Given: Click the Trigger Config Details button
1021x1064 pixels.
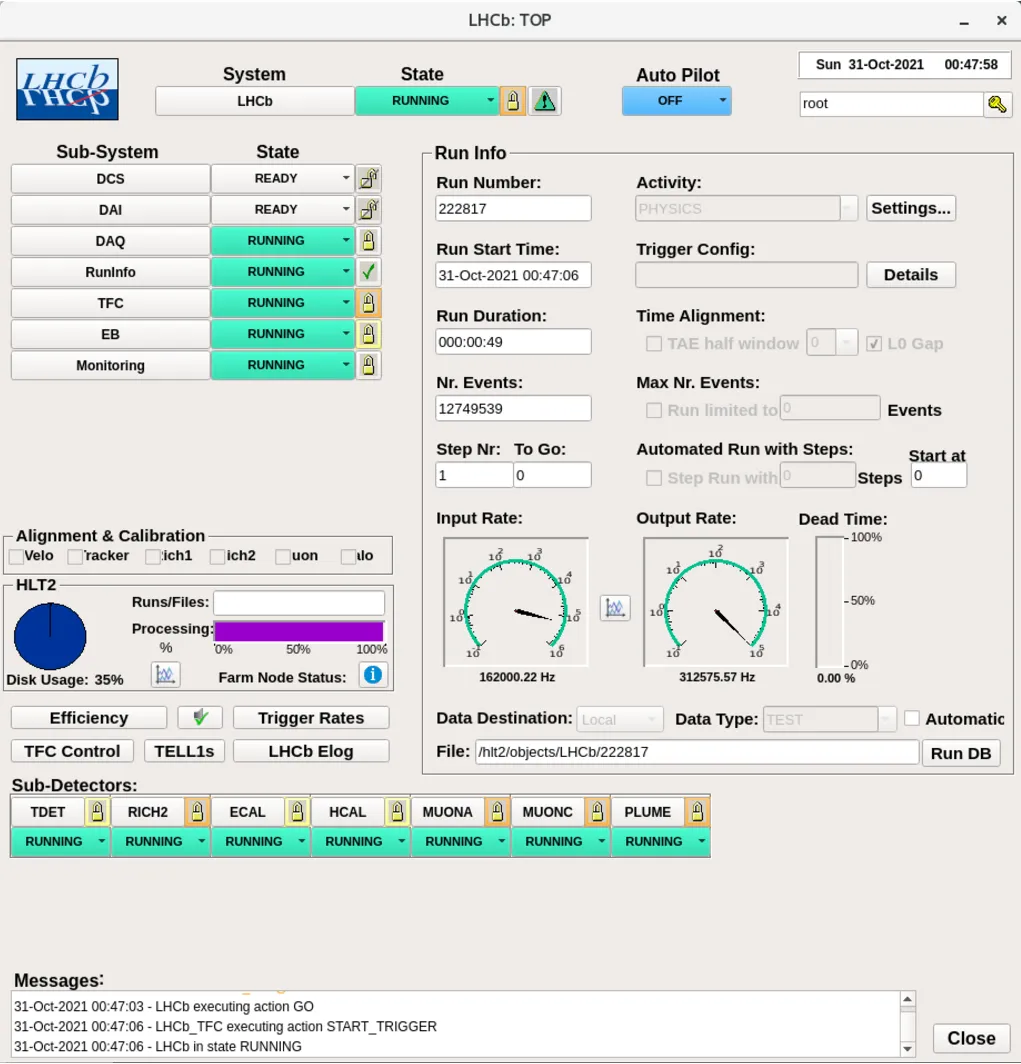Looking at the screenshot, I should click(x=910, y=275).
